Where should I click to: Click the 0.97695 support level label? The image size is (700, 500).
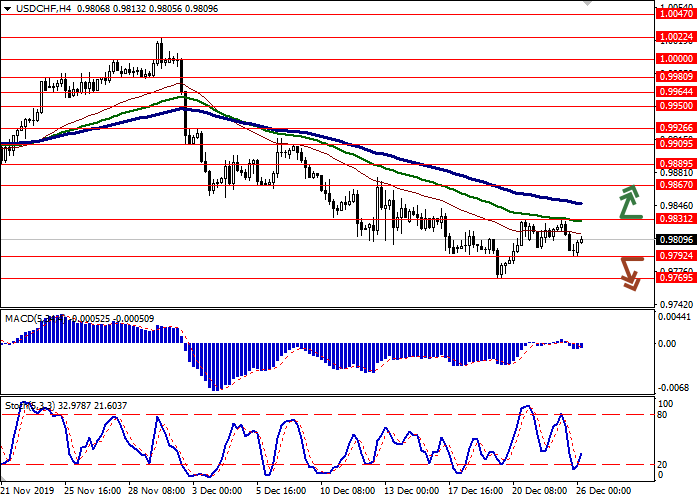click(676, 278)
